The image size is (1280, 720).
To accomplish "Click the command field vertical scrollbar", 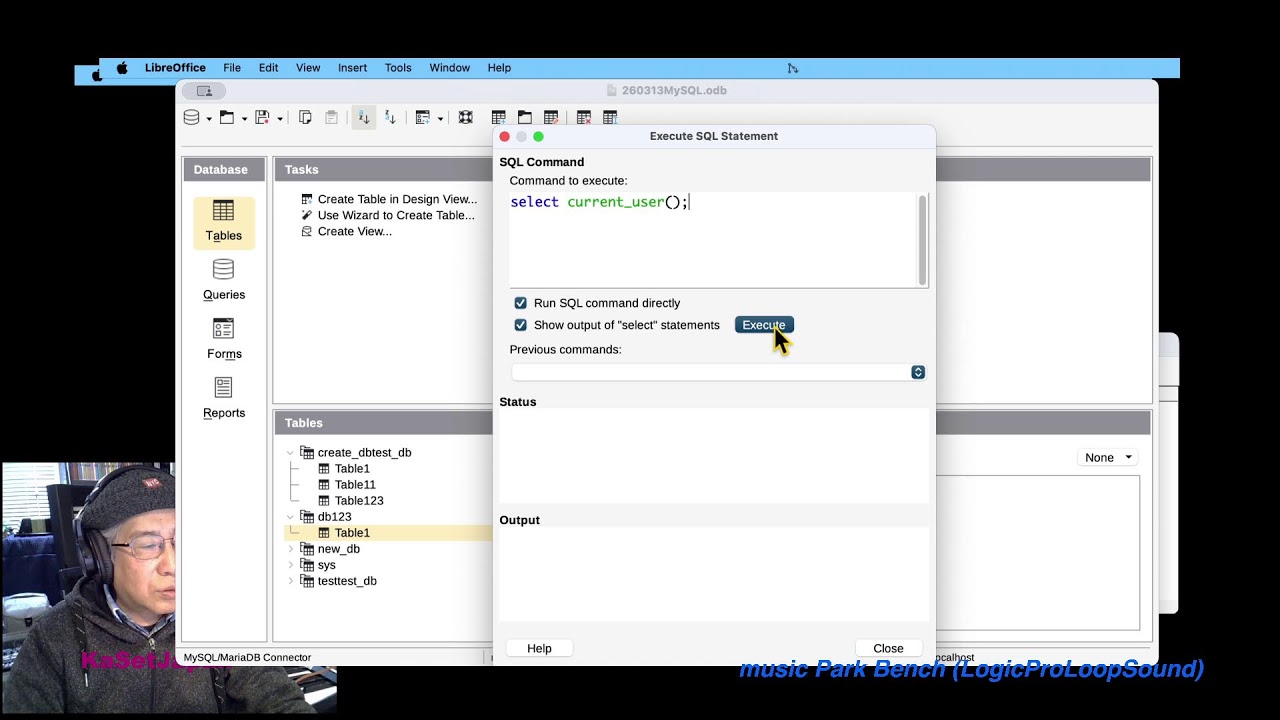I will (x=922, y=239).
